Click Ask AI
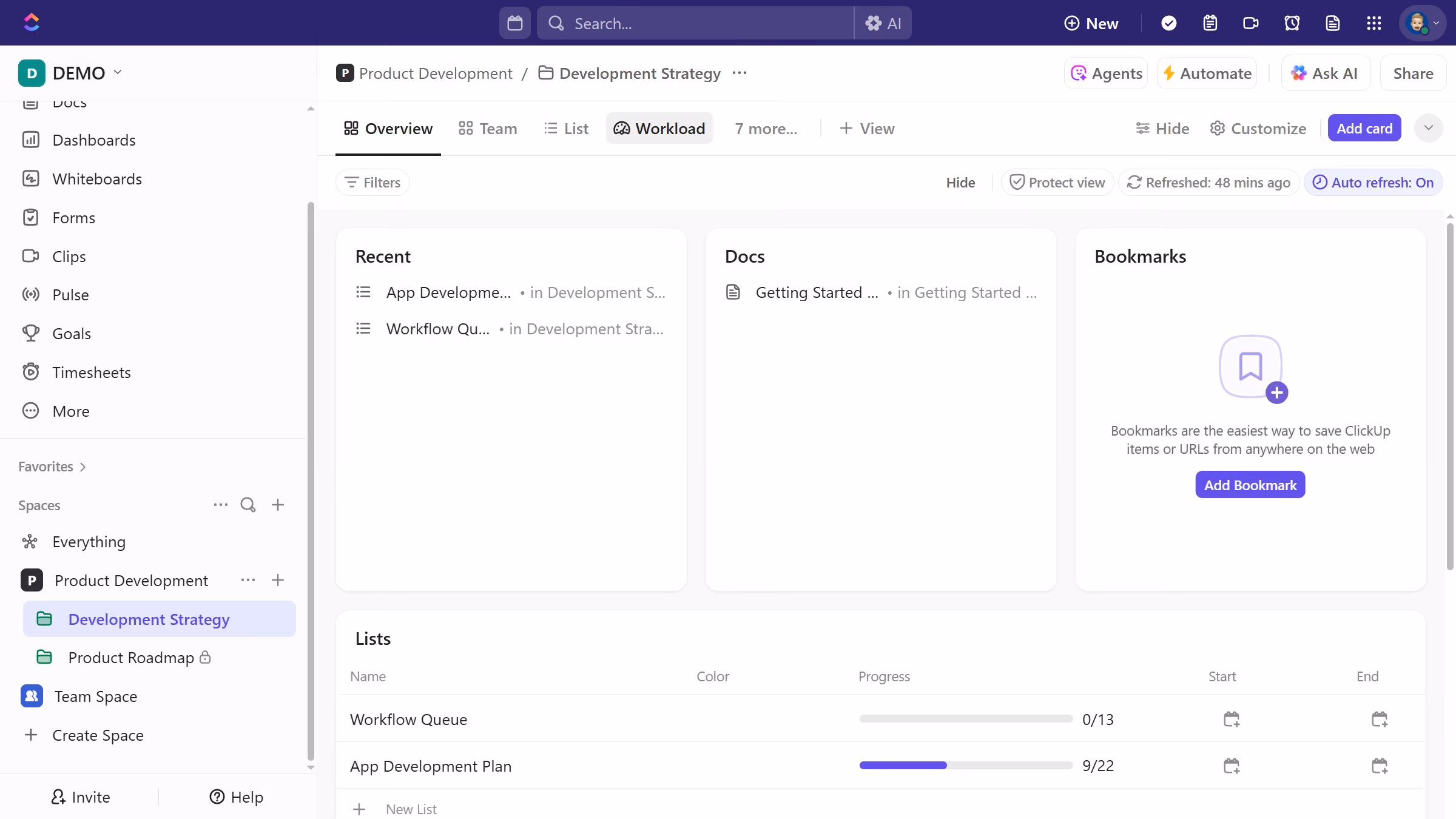Image resolution: width=1456 pixels, height=819 pixels. [x=1326, y=73]
